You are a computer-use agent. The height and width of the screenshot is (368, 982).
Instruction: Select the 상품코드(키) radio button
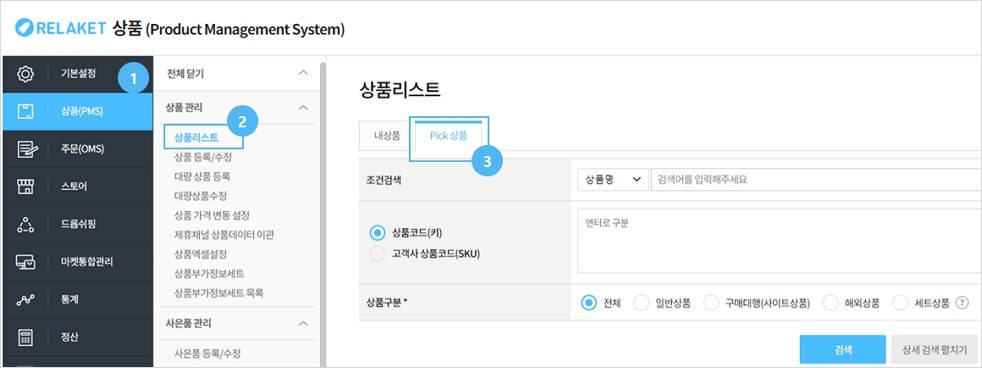tap(377, 233)
